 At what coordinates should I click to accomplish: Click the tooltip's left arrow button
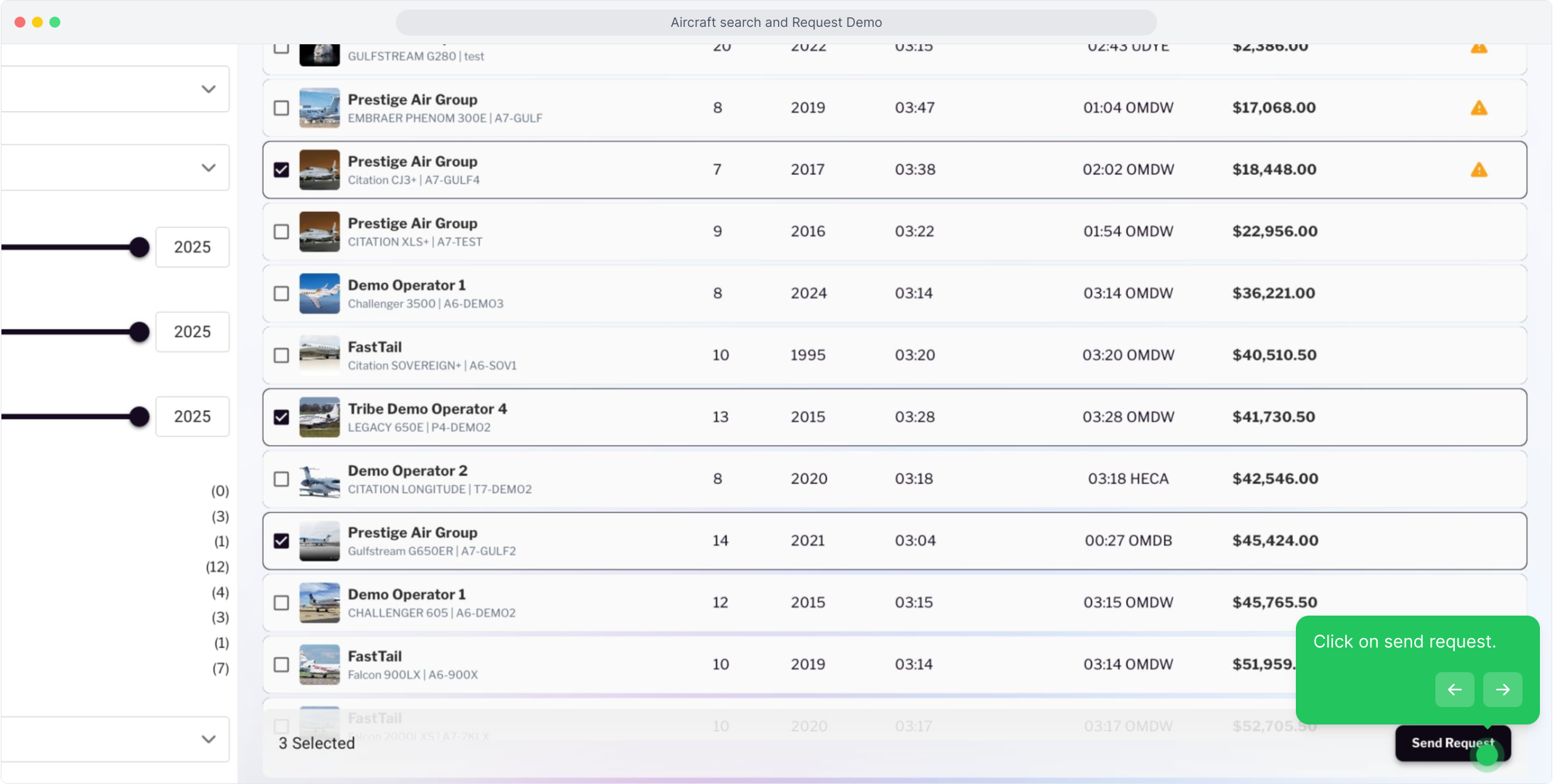[1454, 690]
